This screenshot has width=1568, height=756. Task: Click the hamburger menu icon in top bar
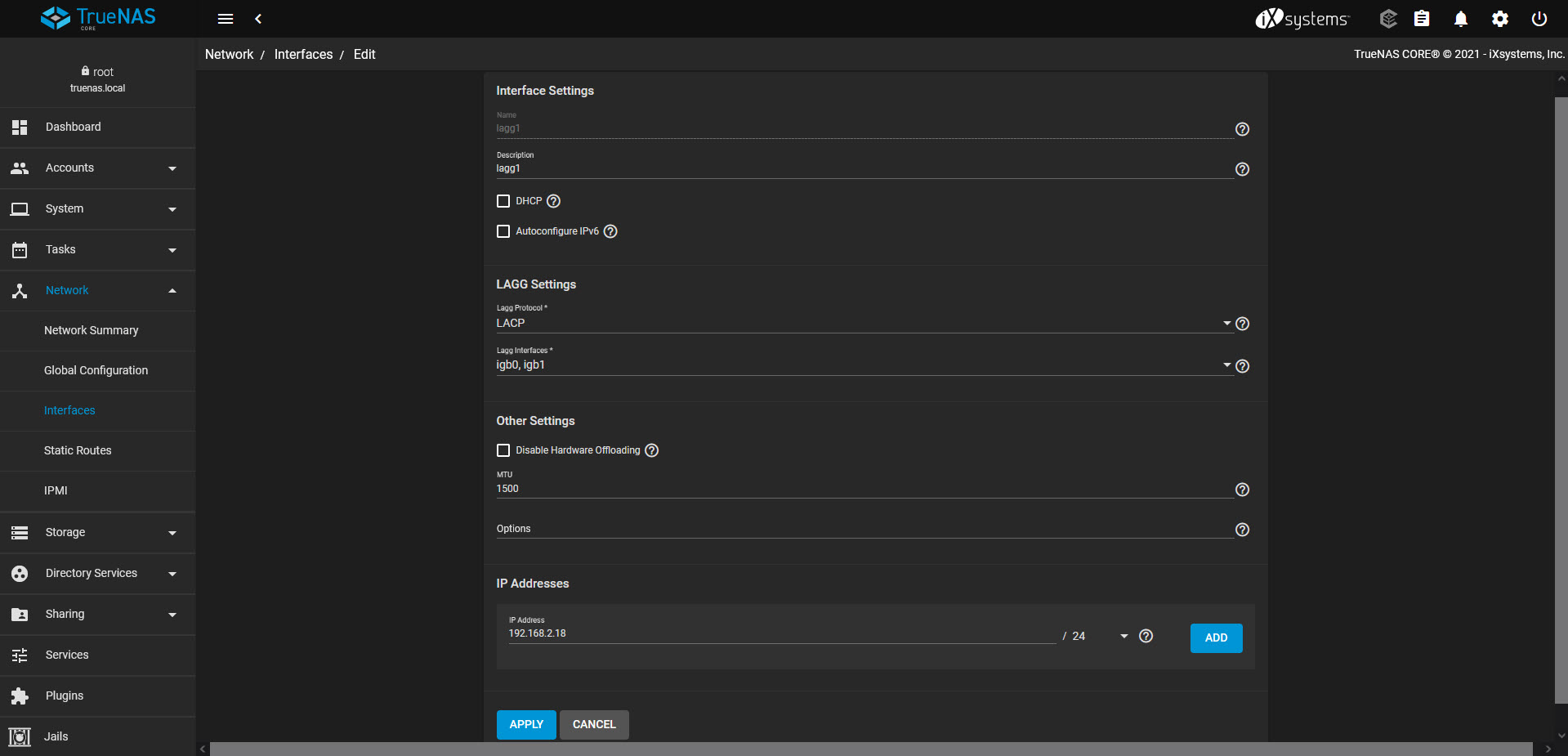[226, 19]
